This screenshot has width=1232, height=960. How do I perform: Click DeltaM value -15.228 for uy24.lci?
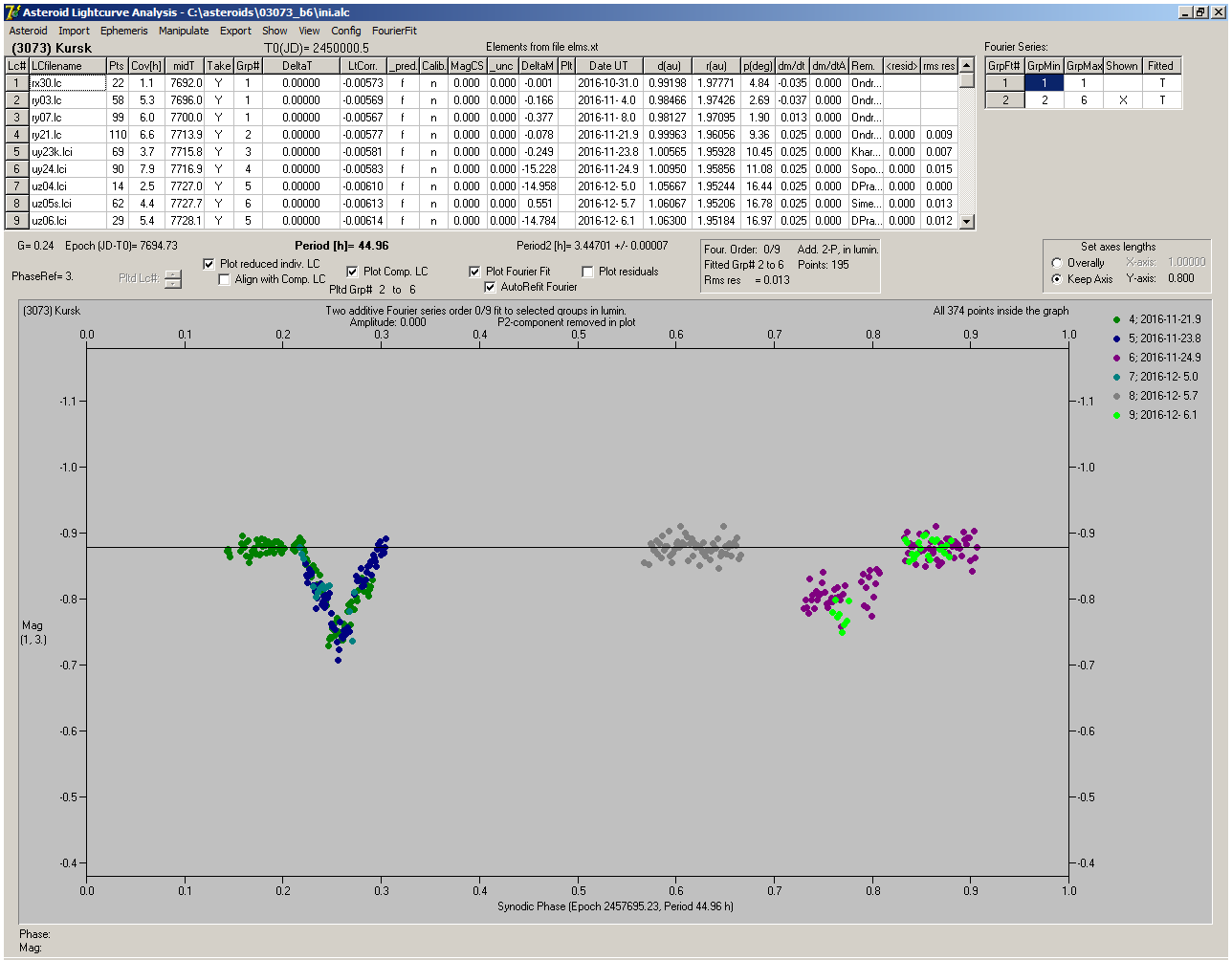[x=539, y=169]
